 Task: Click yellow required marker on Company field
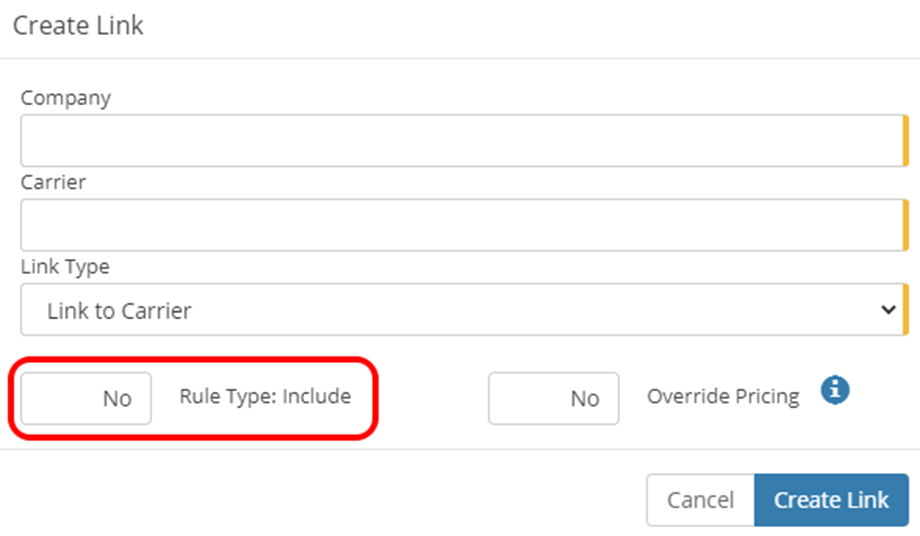(905, 141)
